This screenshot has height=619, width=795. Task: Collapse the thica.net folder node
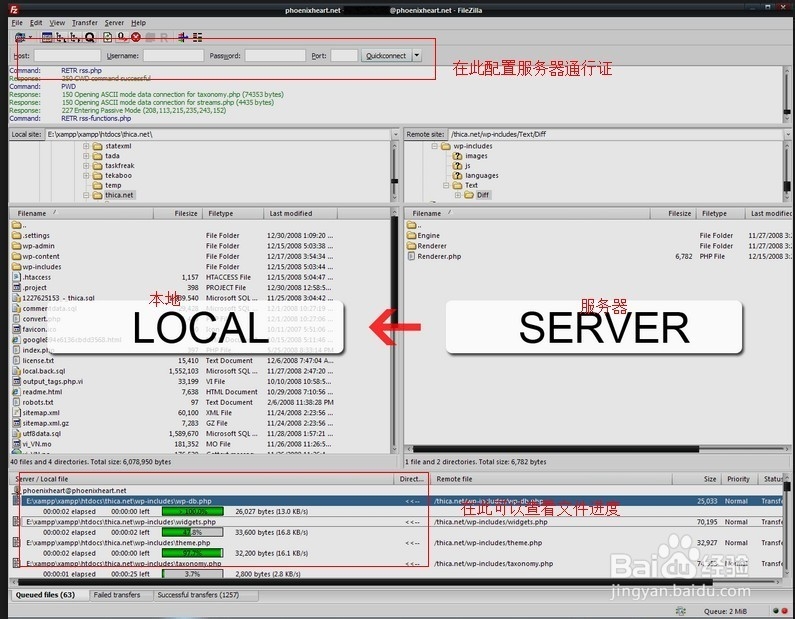pos(86,195)
